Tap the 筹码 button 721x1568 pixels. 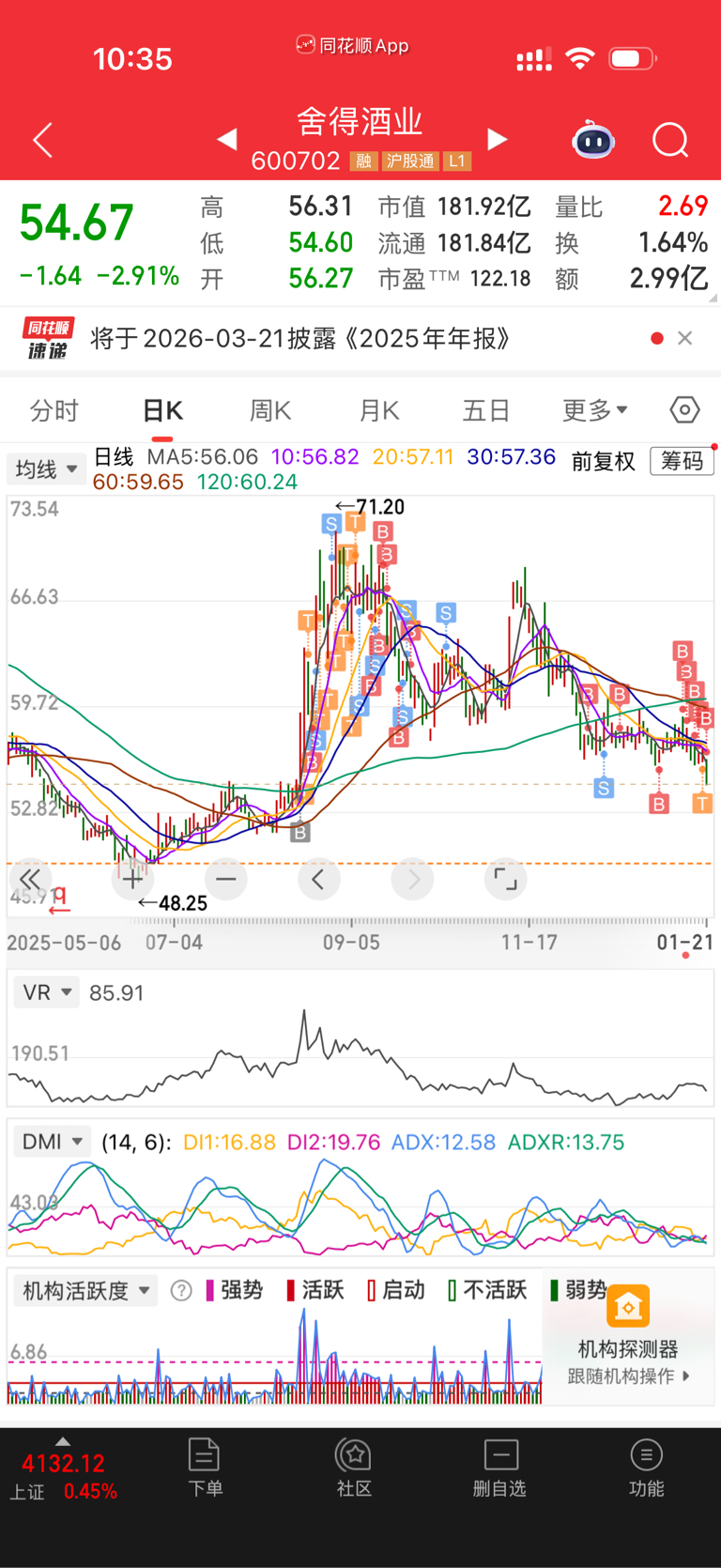[682, 460]
